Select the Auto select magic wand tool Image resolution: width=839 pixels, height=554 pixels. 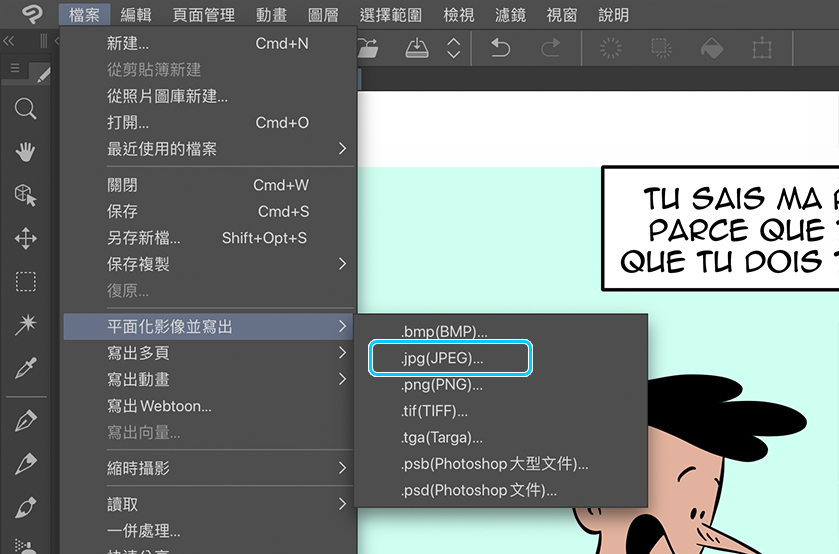[x=25, y=325]
